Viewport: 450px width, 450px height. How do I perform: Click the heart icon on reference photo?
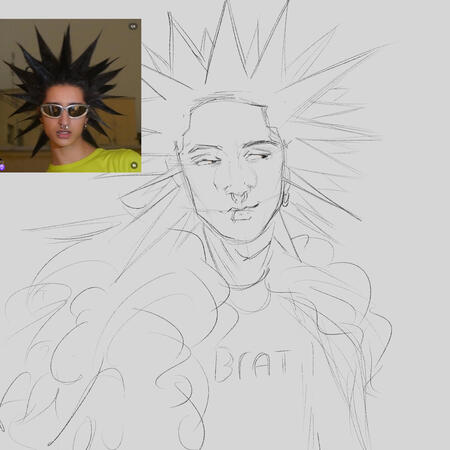(133, 26)
